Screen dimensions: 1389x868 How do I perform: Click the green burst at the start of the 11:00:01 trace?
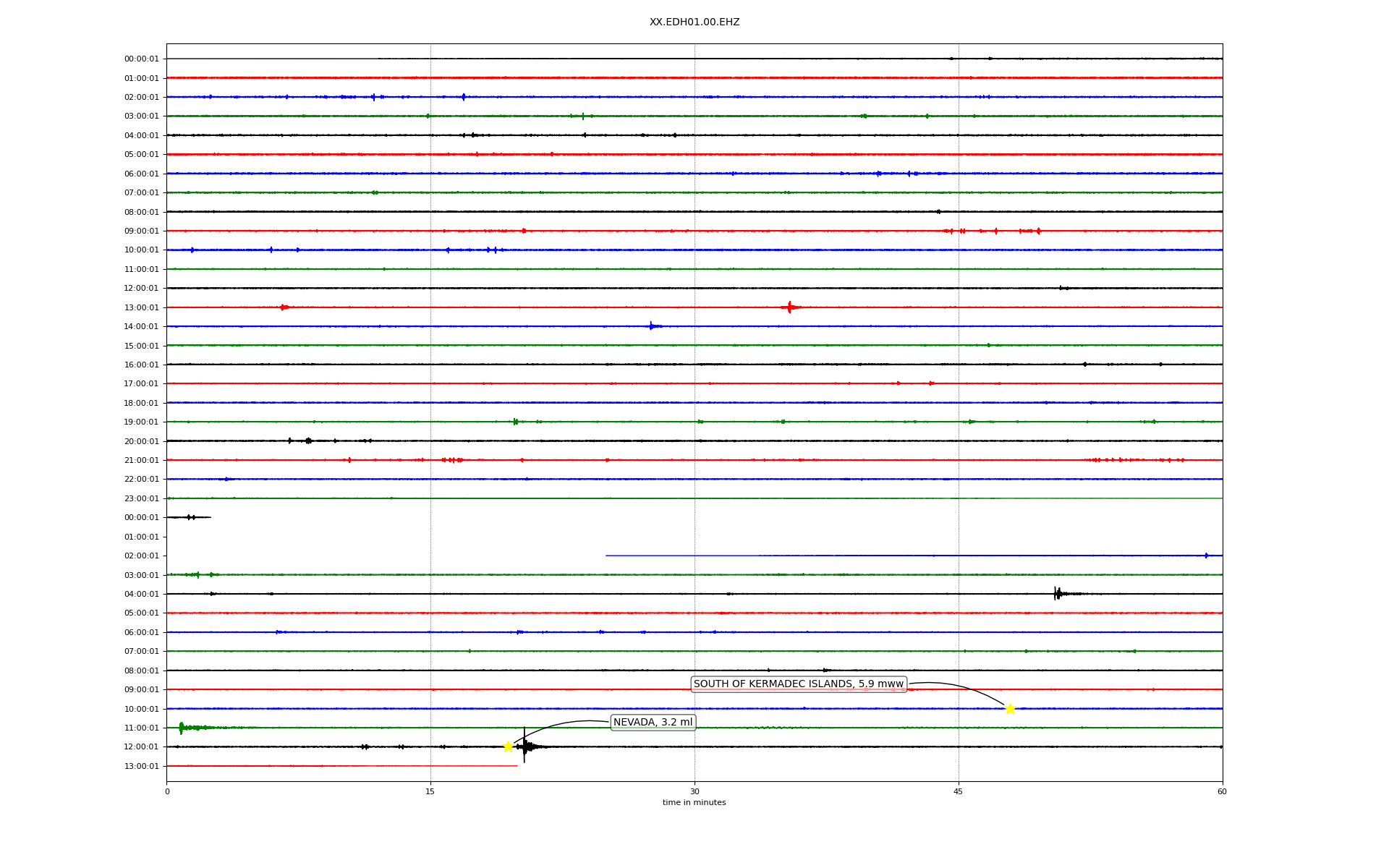point(182,728)
